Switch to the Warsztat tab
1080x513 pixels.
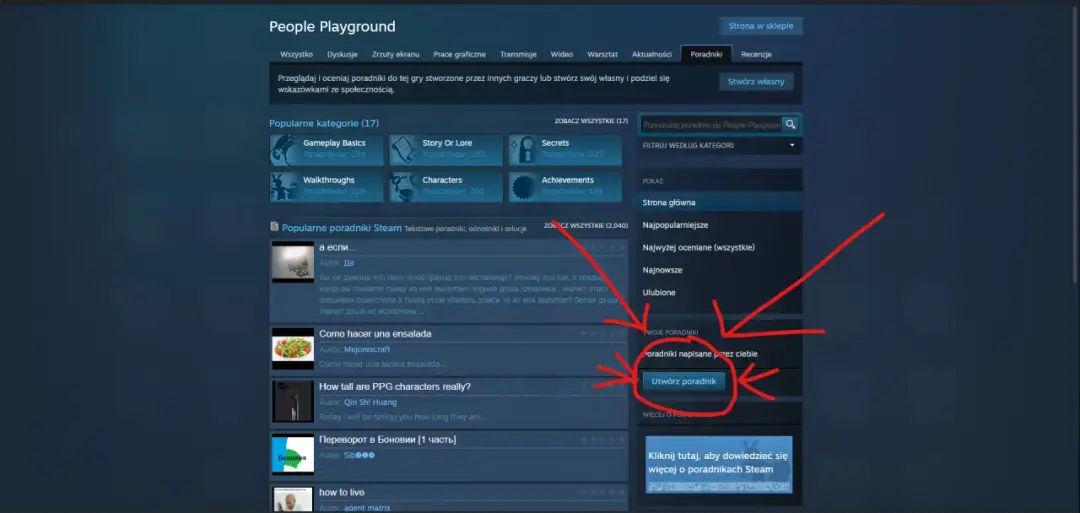coord(602,54)
